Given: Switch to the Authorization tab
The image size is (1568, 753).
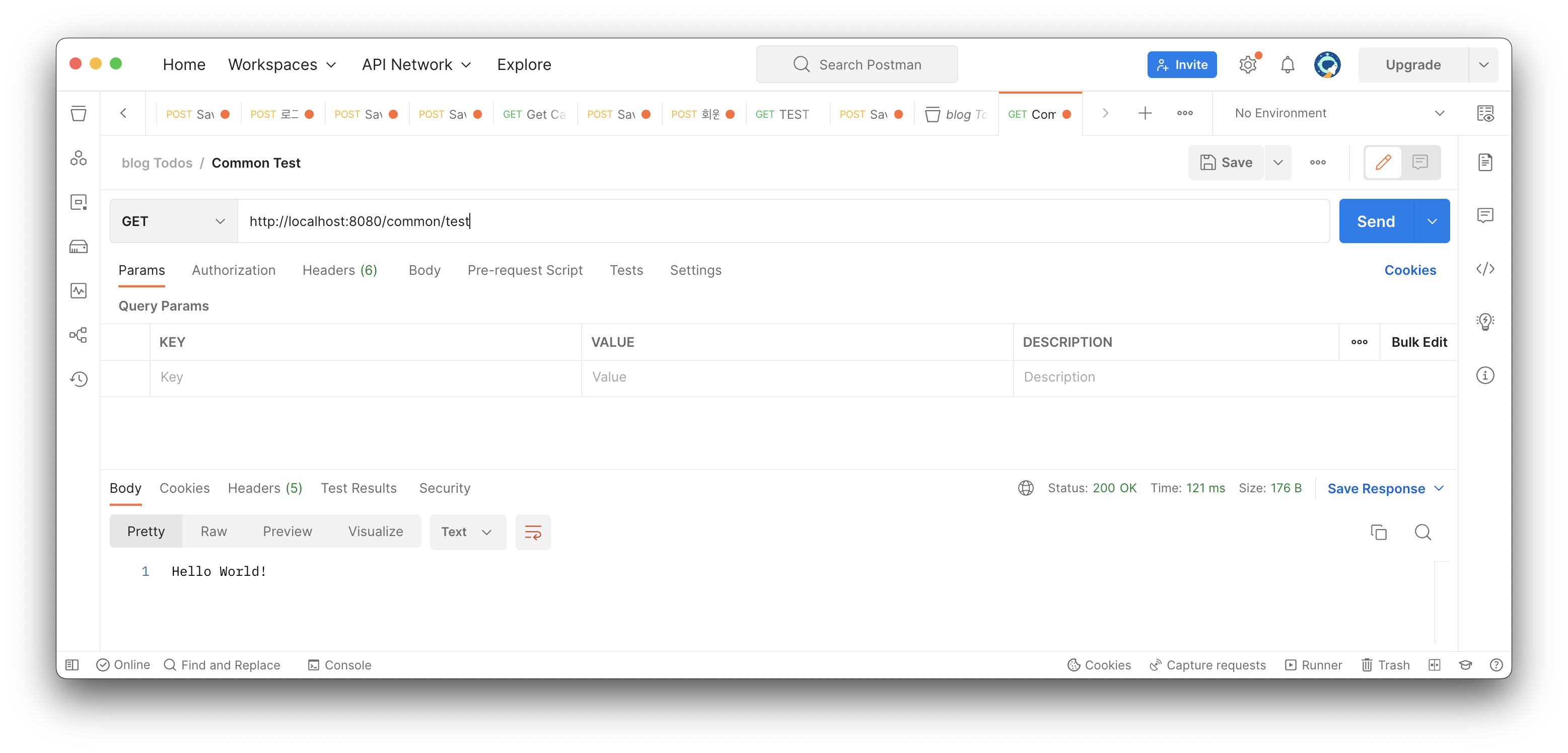Looking at the screenshot, I should [x=234, y=270].
